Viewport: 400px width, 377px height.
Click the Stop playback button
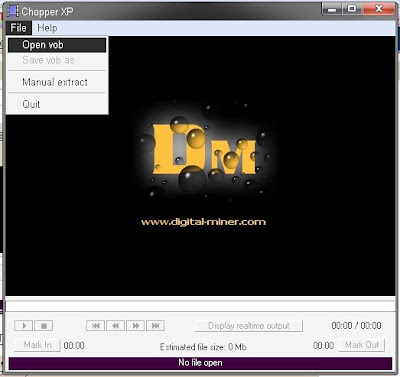(x=44, y=326)
